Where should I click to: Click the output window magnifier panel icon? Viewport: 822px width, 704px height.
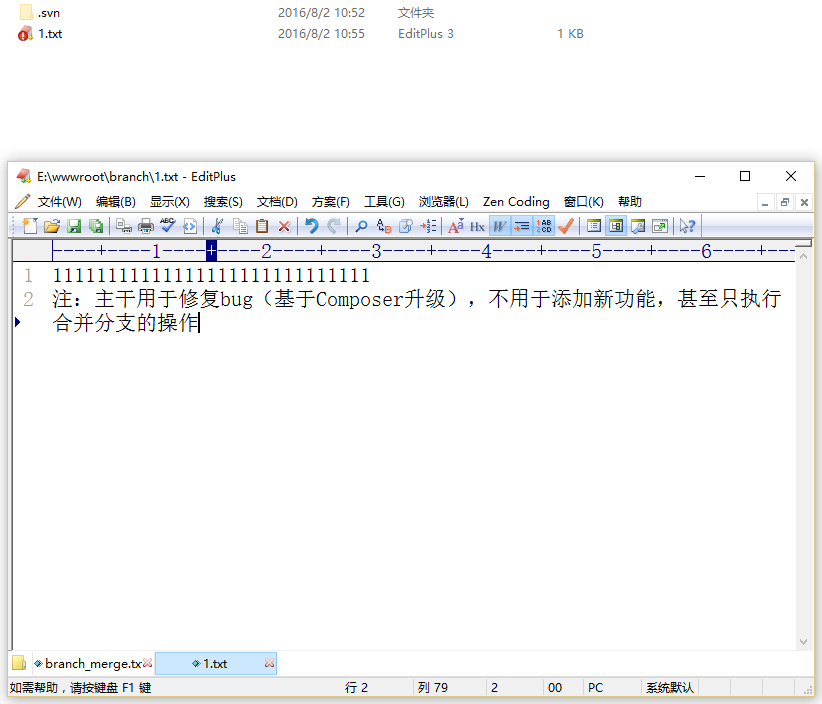coord(638,226)
